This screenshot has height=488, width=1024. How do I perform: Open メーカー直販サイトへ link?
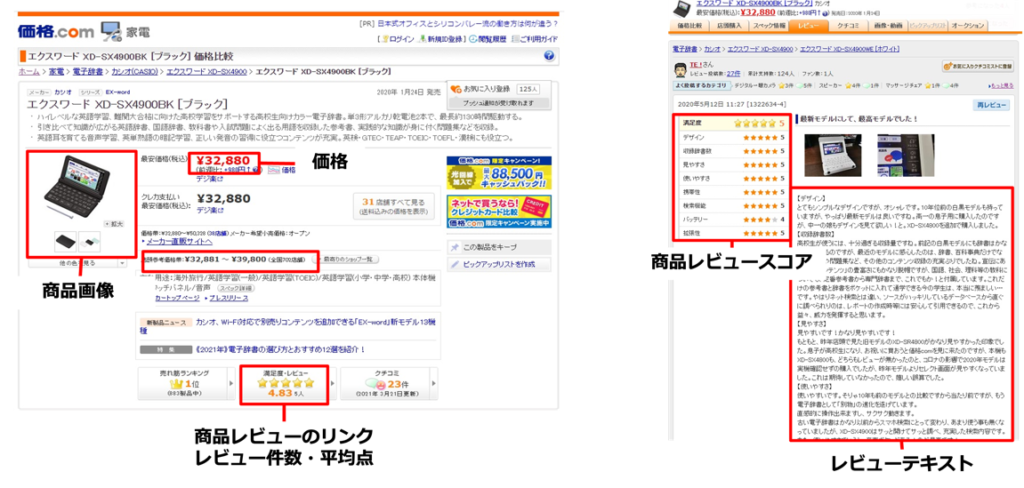tap(180, 242)
